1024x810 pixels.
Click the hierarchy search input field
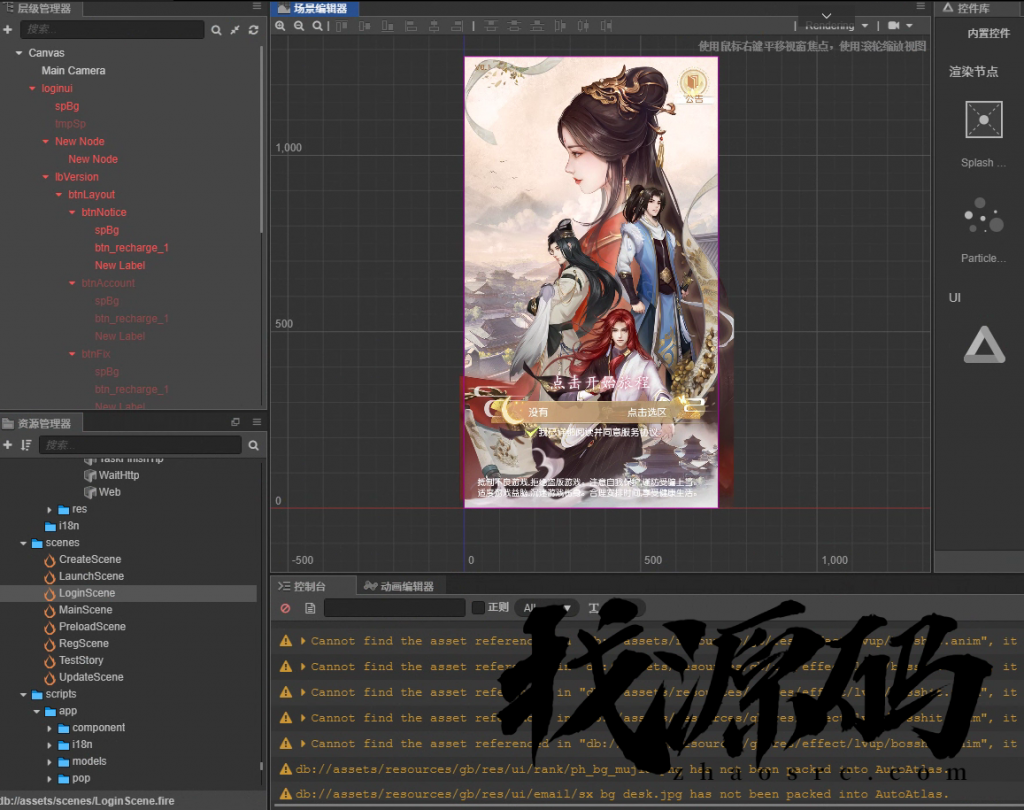tap(112, 29)
